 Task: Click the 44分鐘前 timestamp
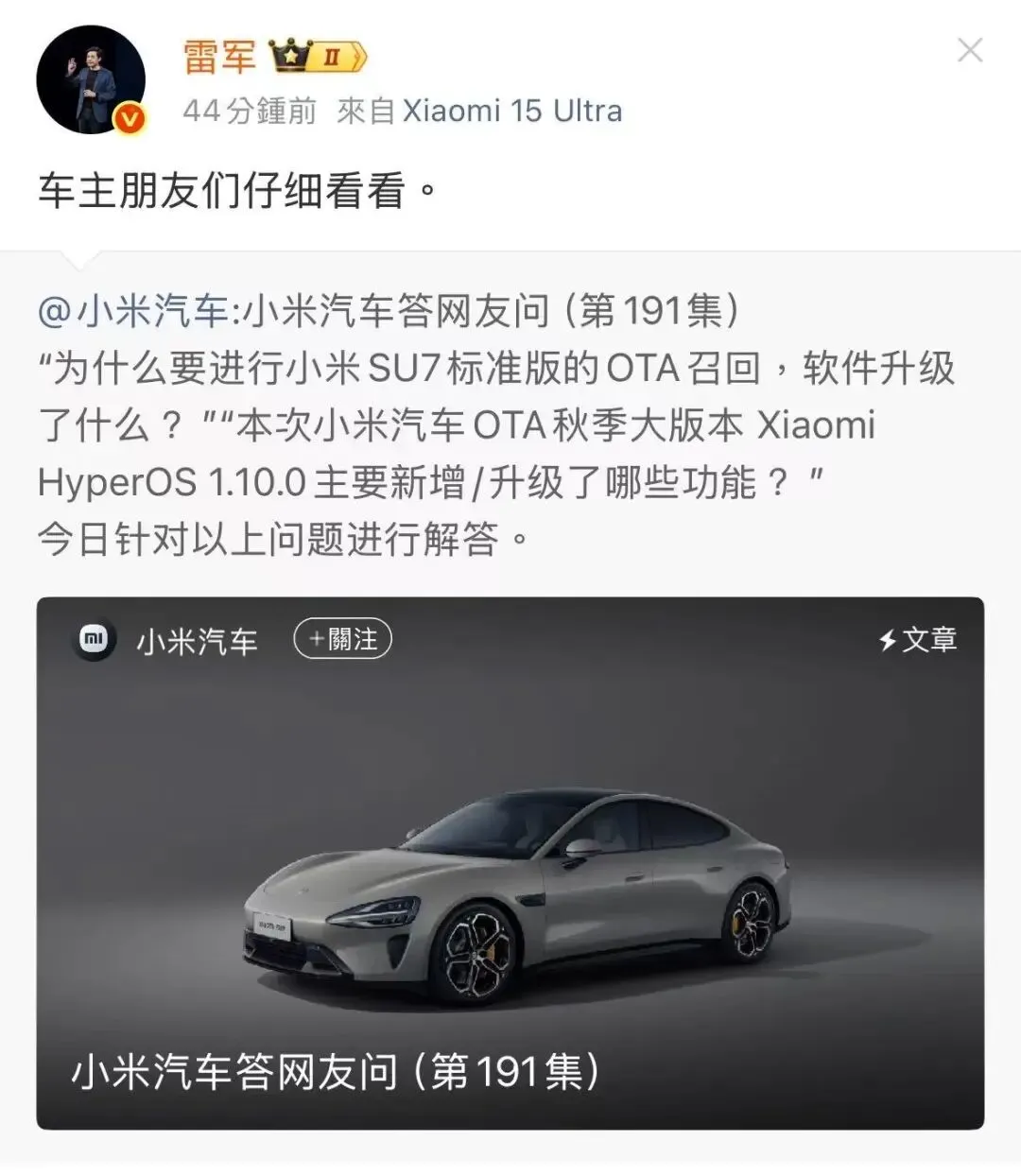point(250,111)
